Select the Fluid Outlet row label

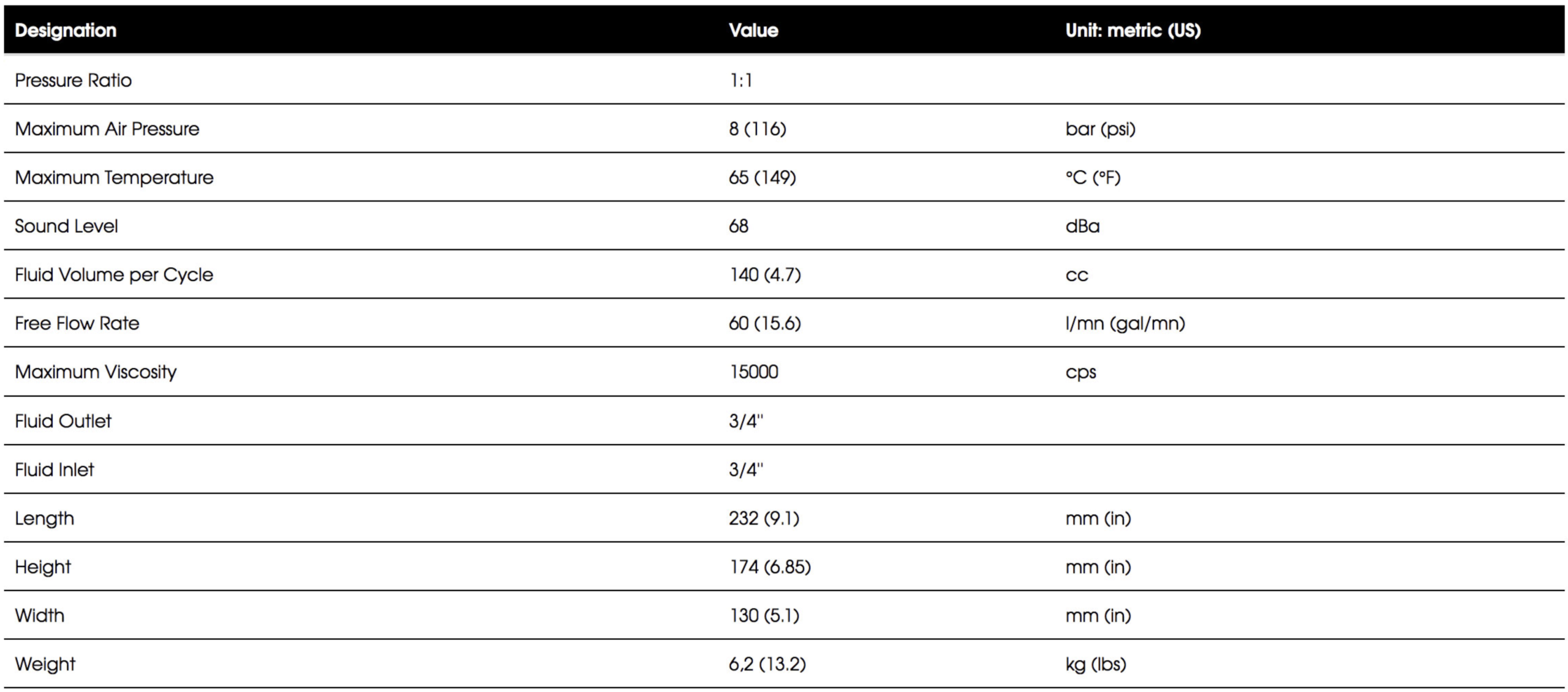point(63,421)
